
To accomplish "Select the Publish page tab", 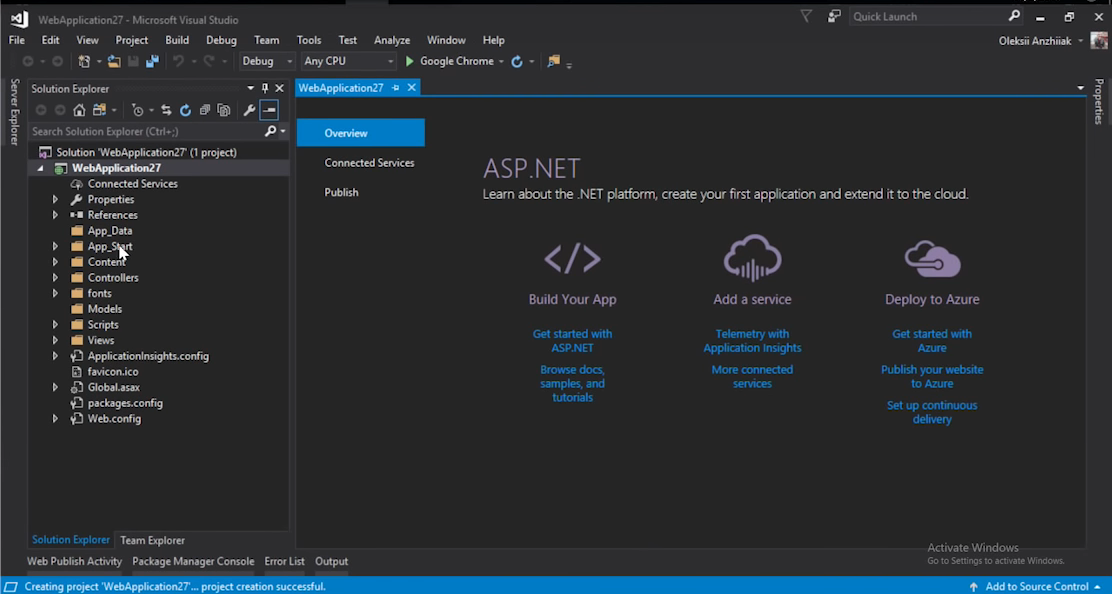I will [x=341, y=193].
